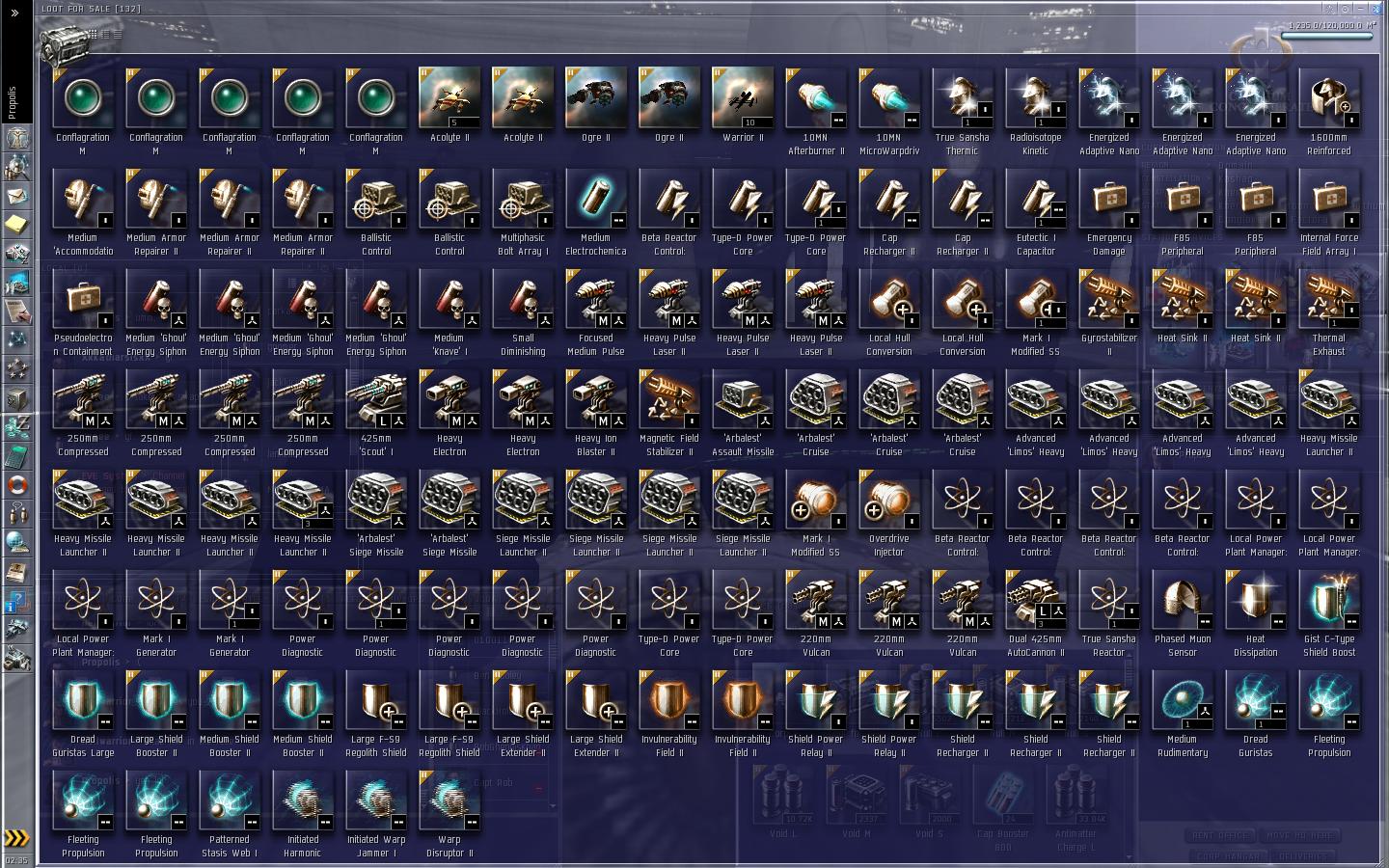
Task: Switch inventory to details view mode
Action: point(105,35)
